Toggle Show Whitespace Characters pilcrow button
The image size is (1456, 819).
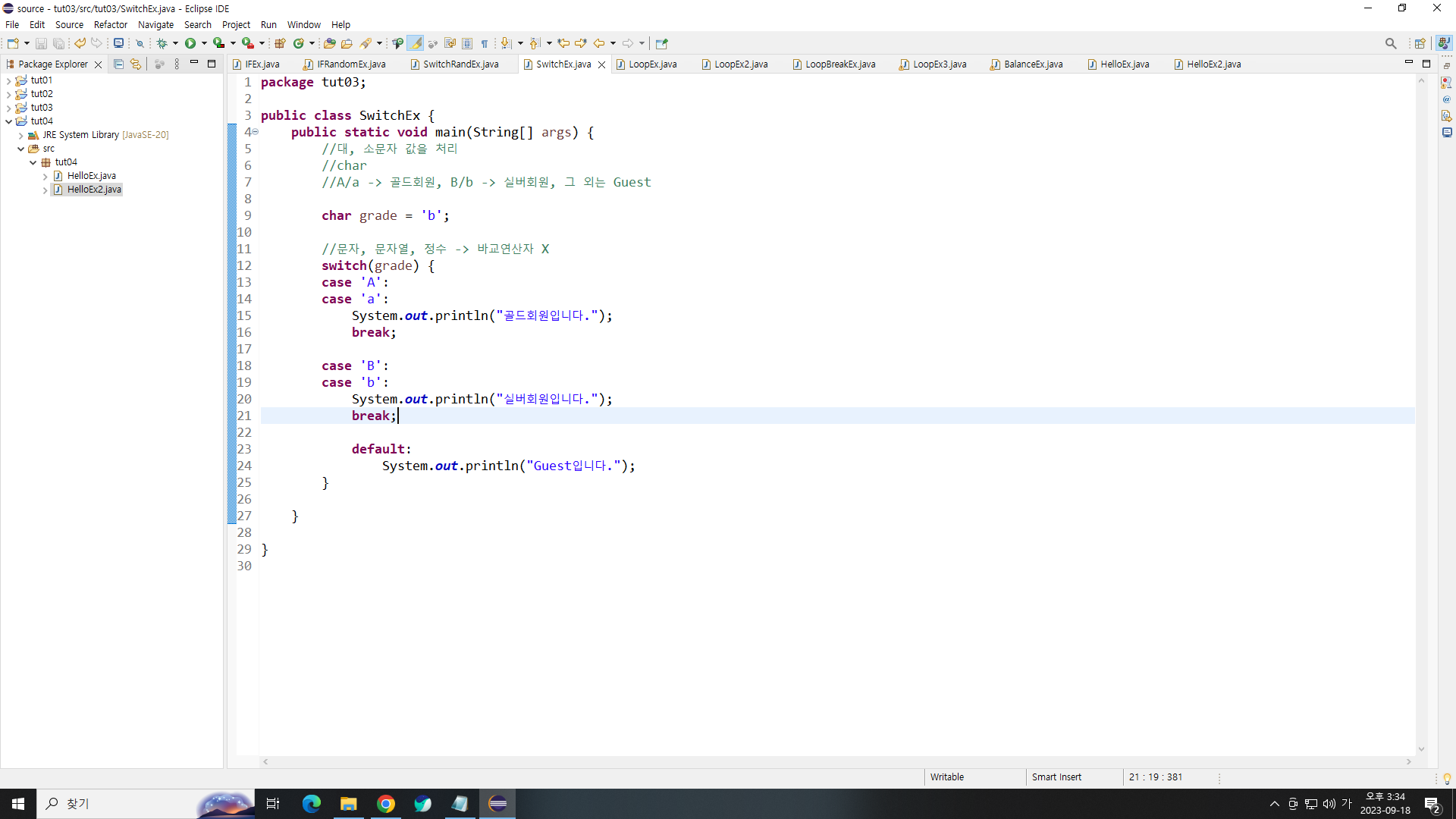pos(485,43)
